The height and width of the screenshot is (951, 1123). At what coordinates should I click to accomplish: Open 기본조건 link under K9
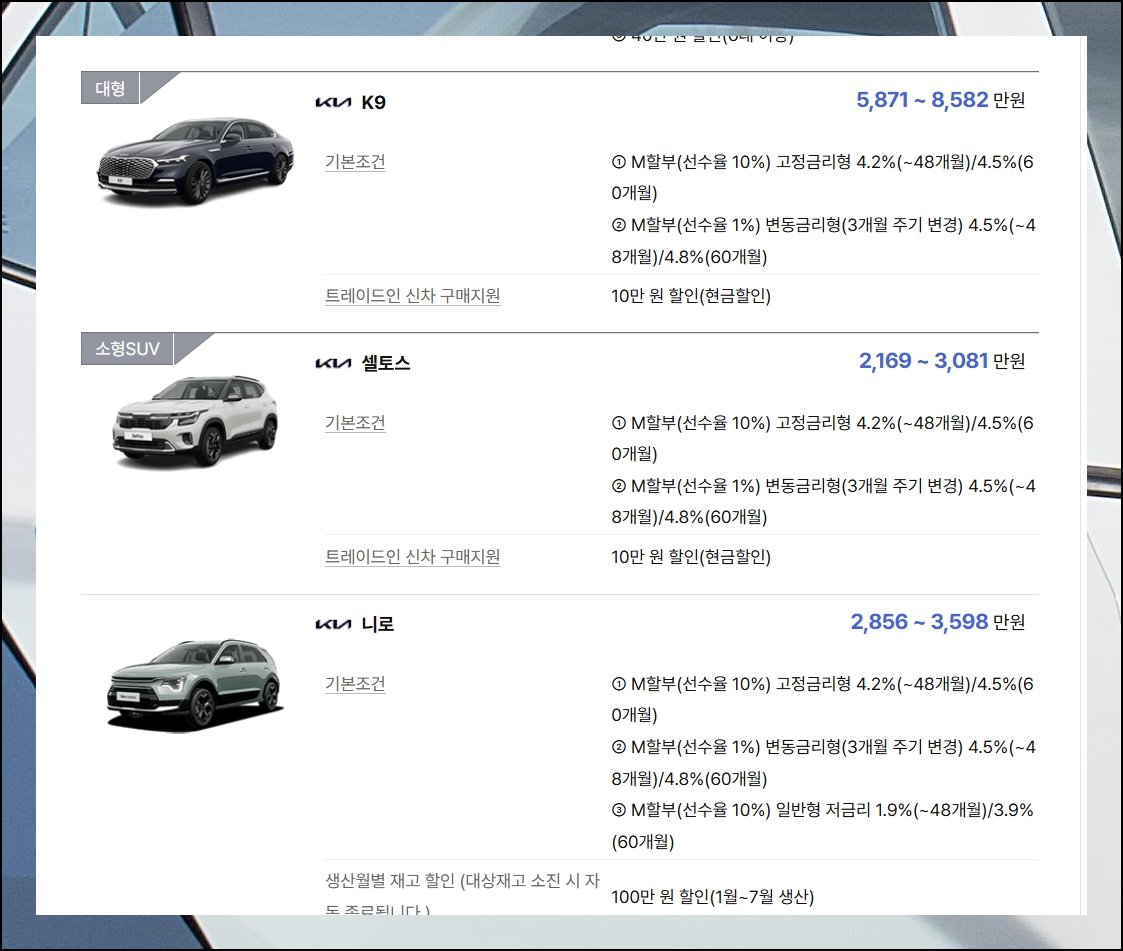coord(355,162)
